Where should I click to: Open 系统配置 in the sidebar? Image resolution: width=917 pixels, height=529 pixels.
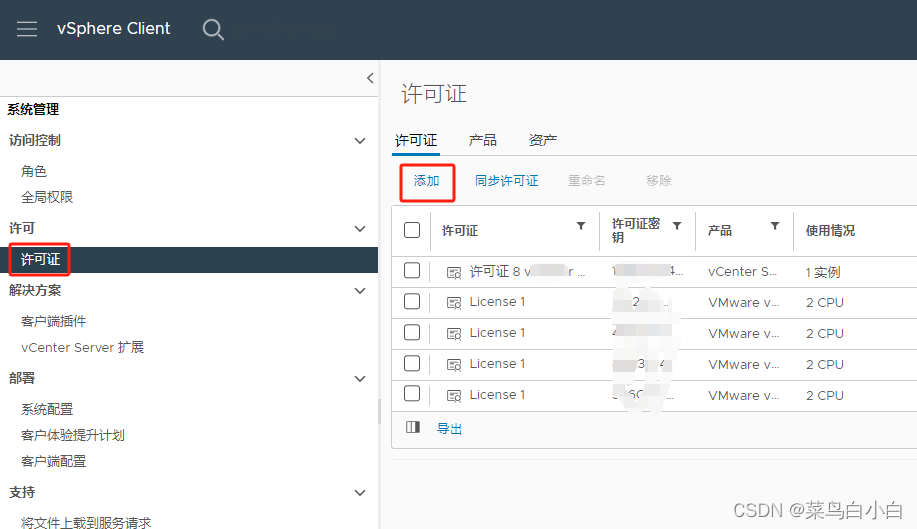pyautogui.click(x=47, y=409)
